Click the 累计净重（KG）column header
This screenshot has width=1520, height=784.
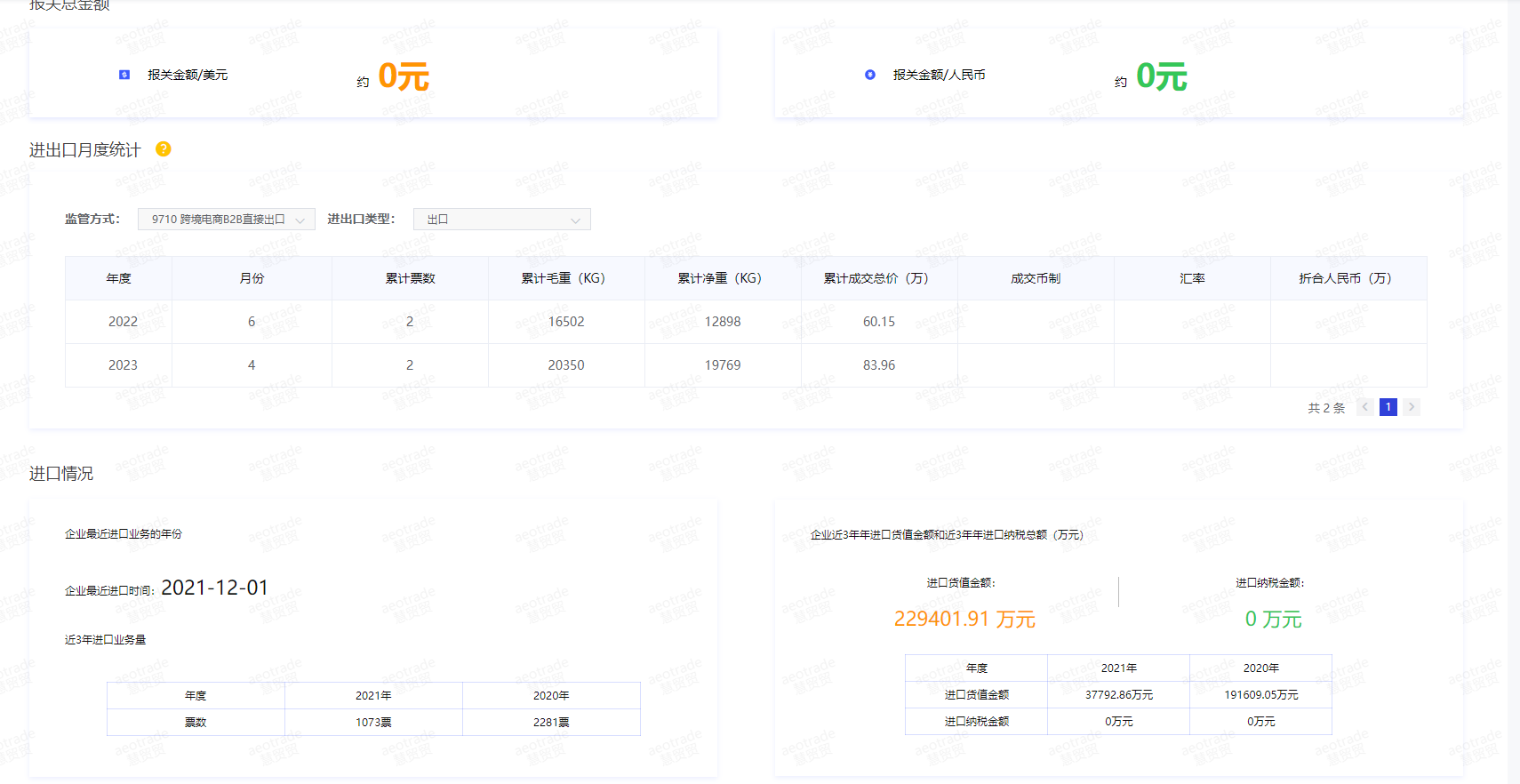(x=723, y=278)
